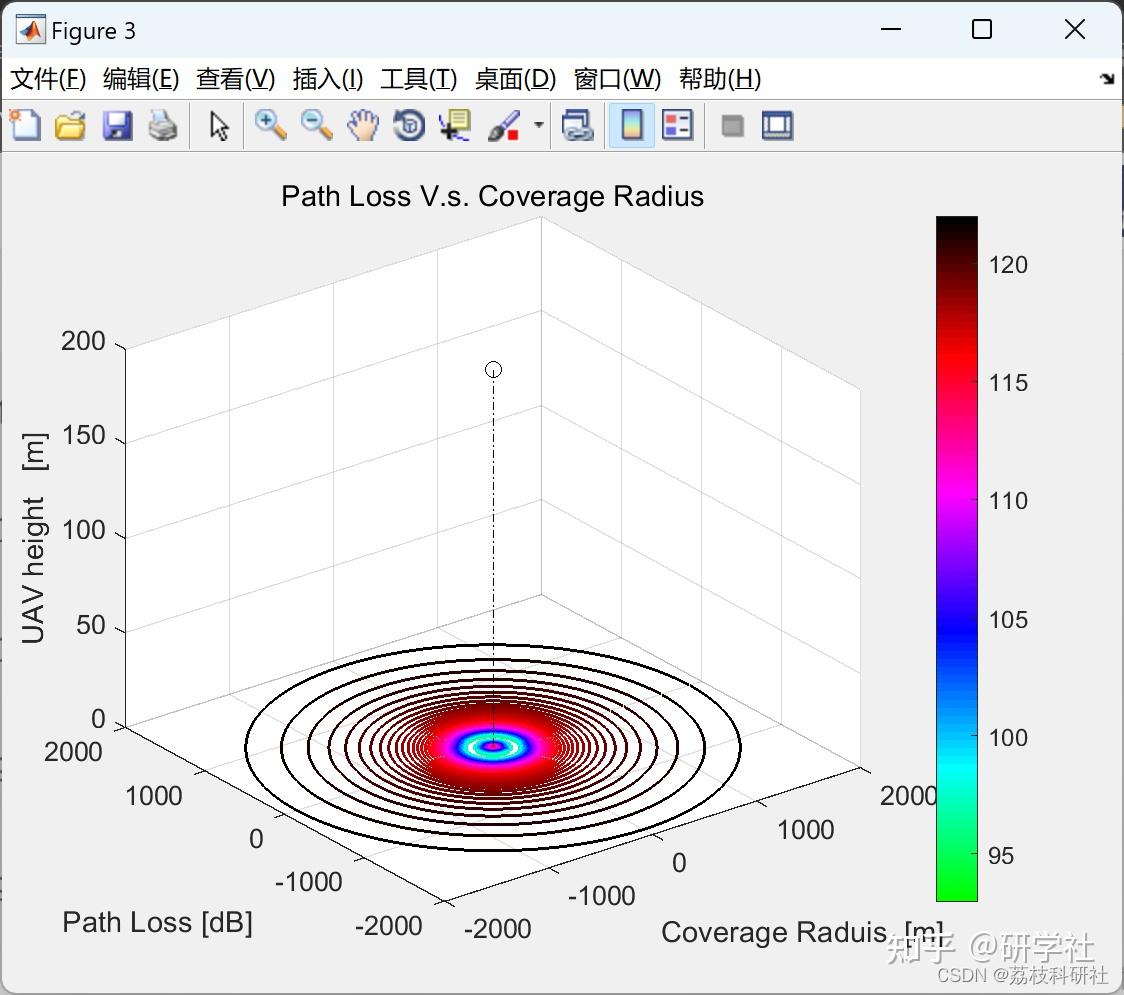Save the current figure
This screenshot has height=995, width=1124.
coord(117,125)
